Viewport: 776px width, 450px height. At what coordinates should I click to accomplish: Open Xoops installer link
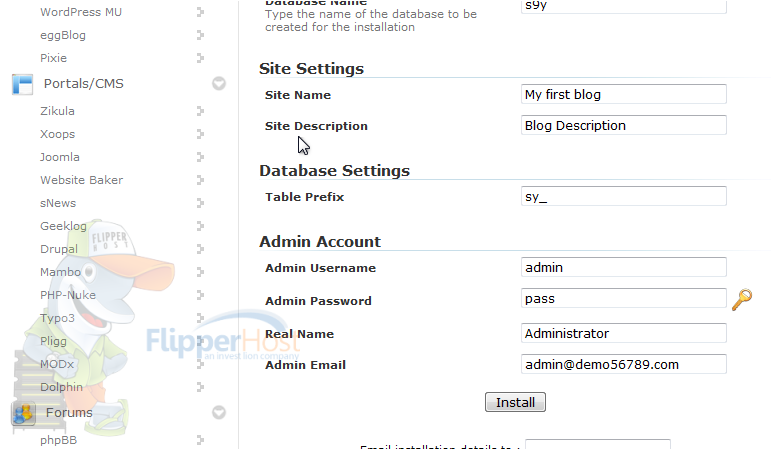coord(57,134)
